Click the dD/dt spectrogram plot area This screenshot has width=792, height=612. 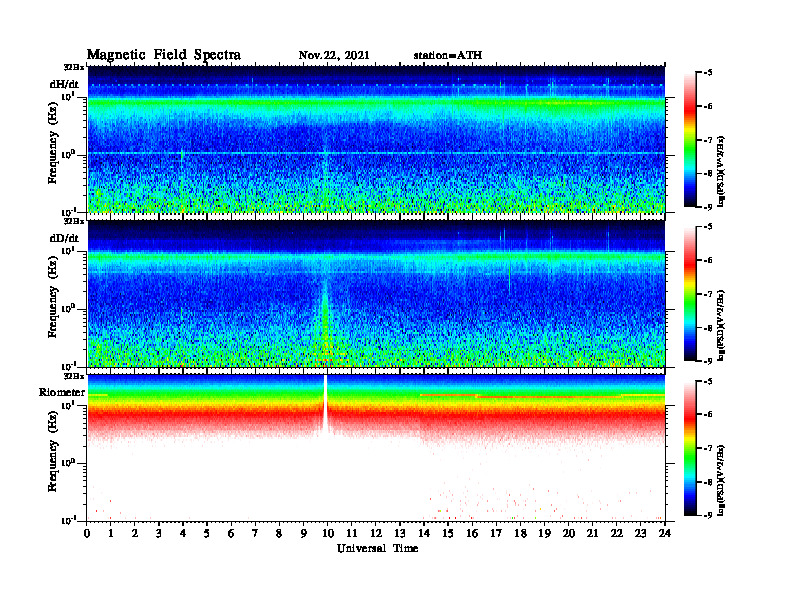tap(376, 293)
